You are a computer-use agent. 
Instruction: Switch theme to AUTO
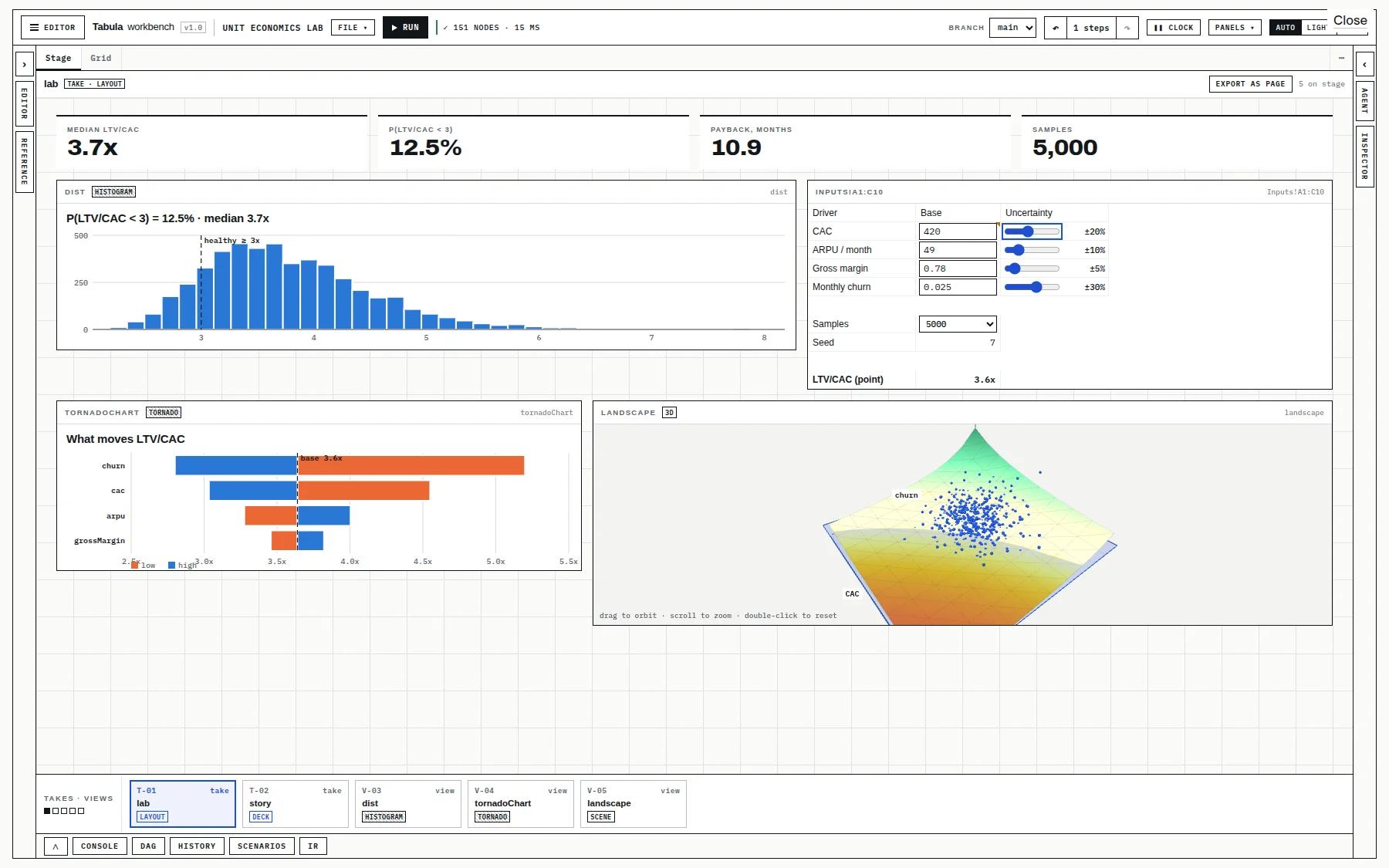pos(1285,28)
